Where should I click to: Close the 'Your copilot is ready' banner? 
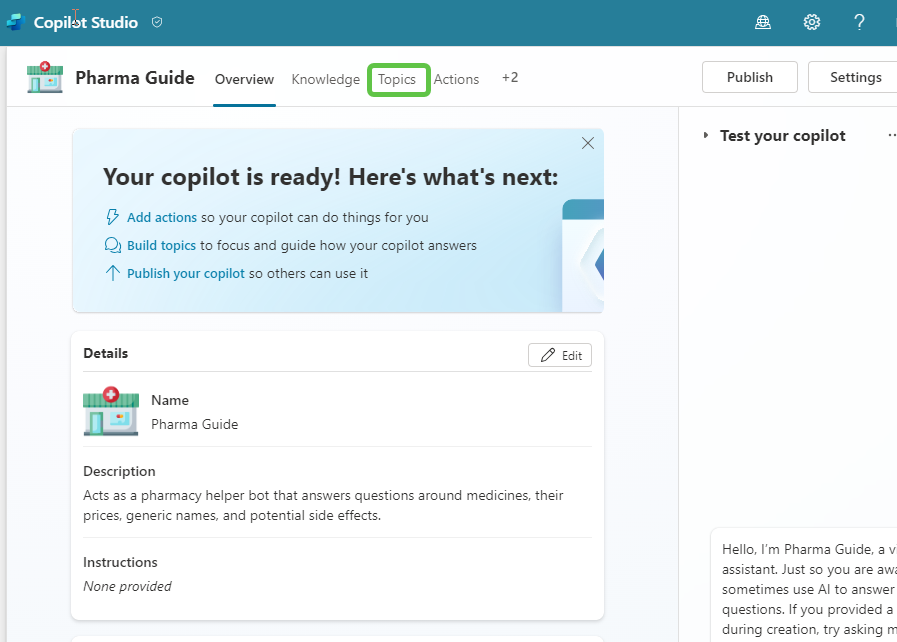[588, 143]
